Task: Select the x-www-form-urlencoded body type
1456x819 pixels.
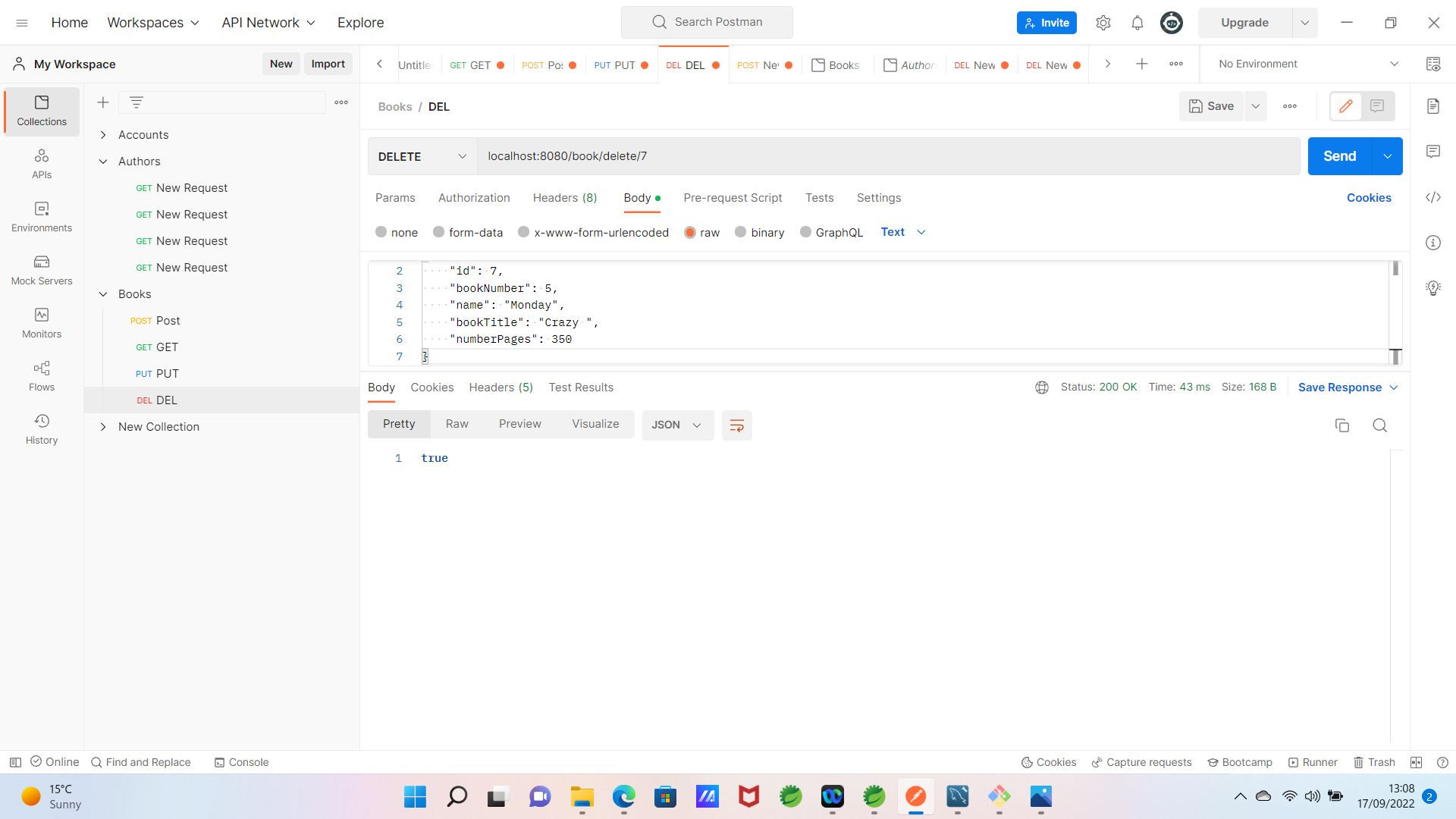Action: [x=594, y=232]
